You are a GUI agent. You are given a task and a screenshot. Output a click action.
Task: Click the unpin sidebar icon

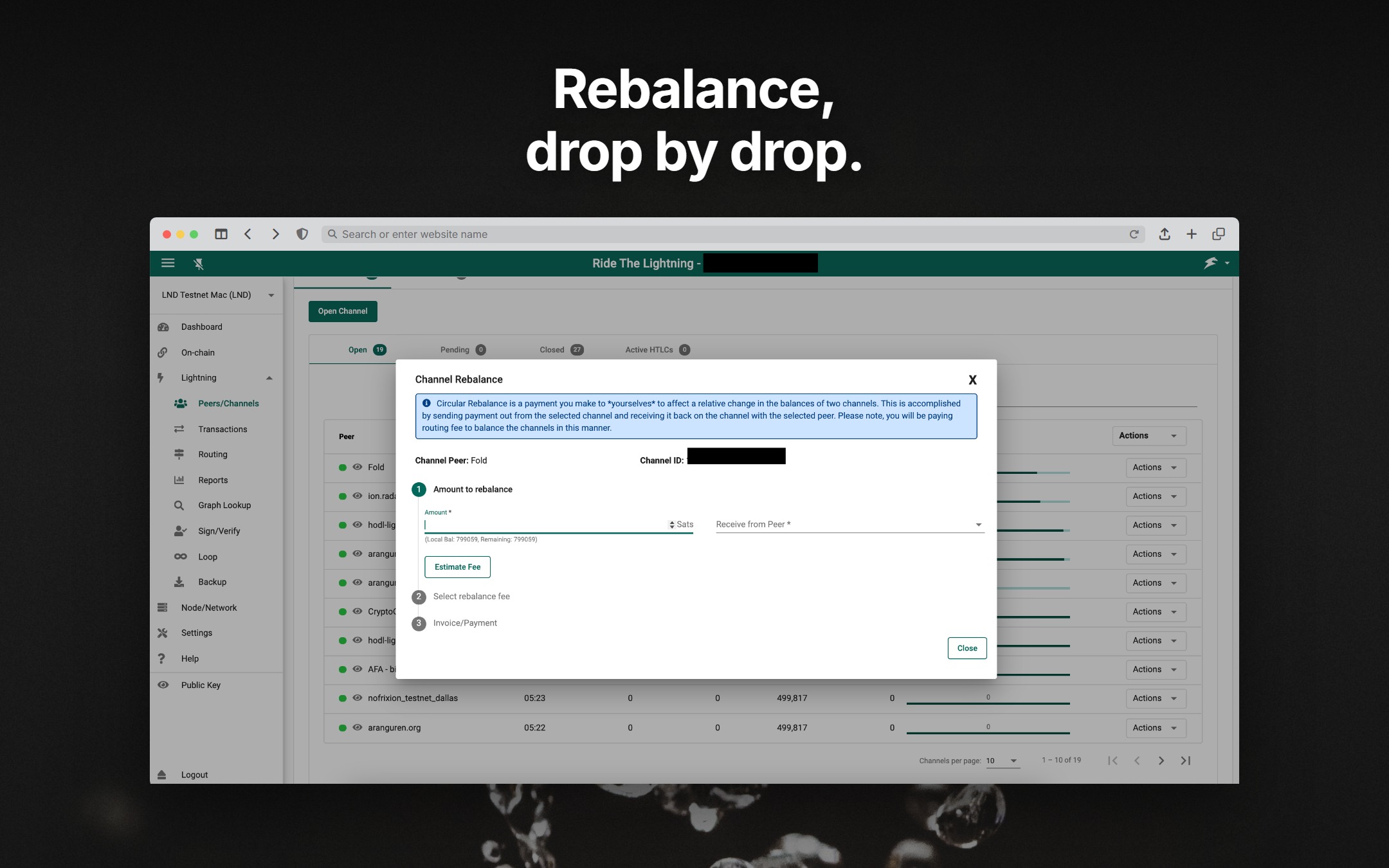coord(199,263)
